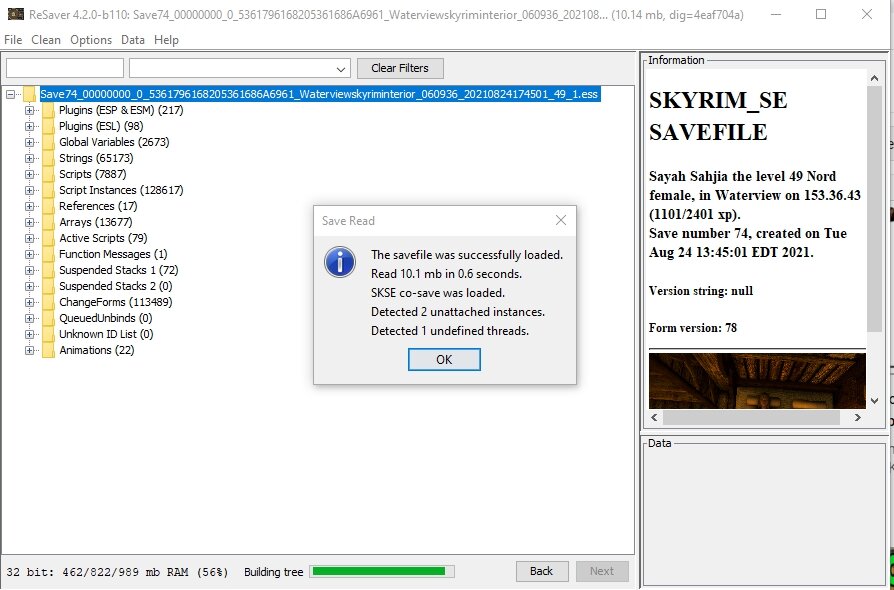Click the save screenshot thumbnail in Information
The width and height of the screenshot is (894, 590).
pos(757,381)
